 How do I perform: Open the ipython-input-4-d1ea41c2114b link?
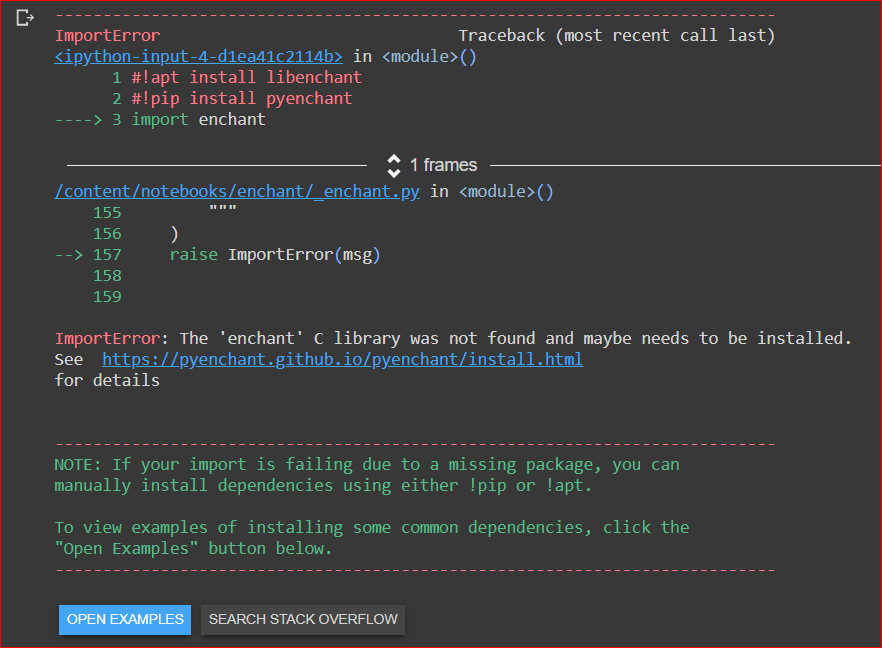pos(199,57)
